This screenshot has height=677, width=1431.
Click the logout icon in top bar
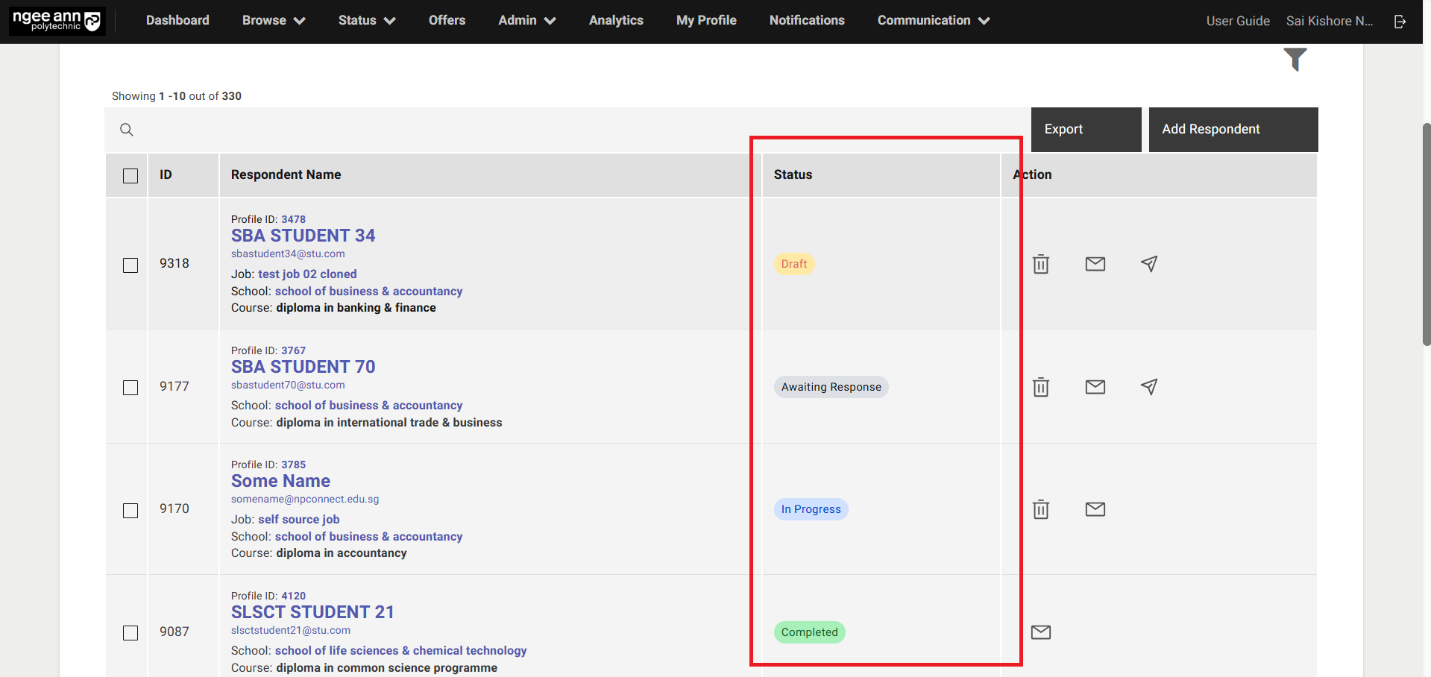(1400, 21)
